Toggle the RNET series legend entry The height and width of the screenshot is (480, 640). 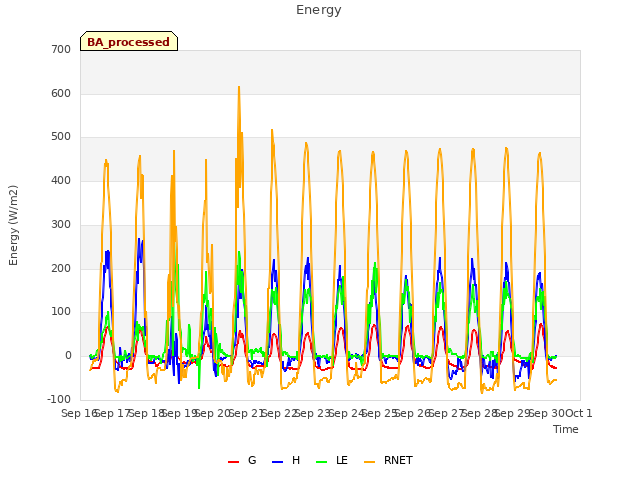pyautogui.click(x=388, y=460)
